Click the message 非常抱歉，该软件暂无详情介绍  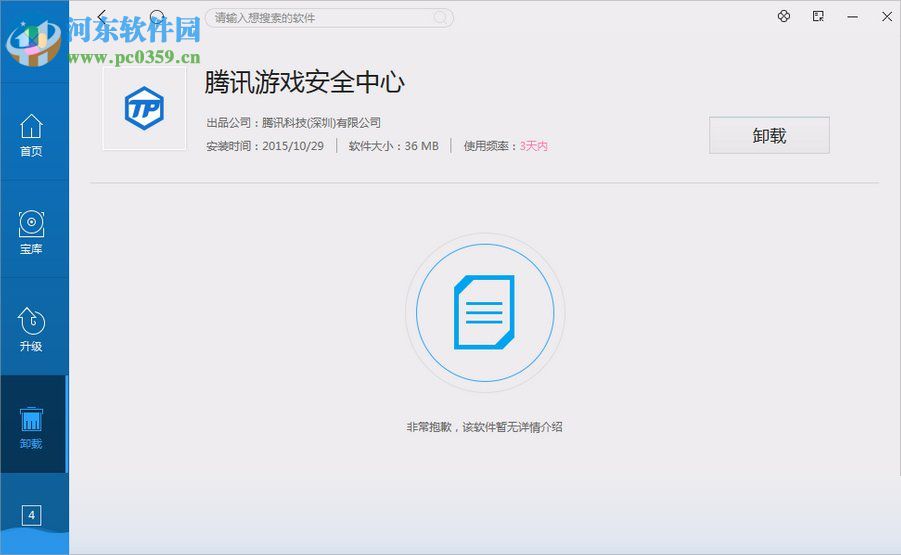[484, 427]
